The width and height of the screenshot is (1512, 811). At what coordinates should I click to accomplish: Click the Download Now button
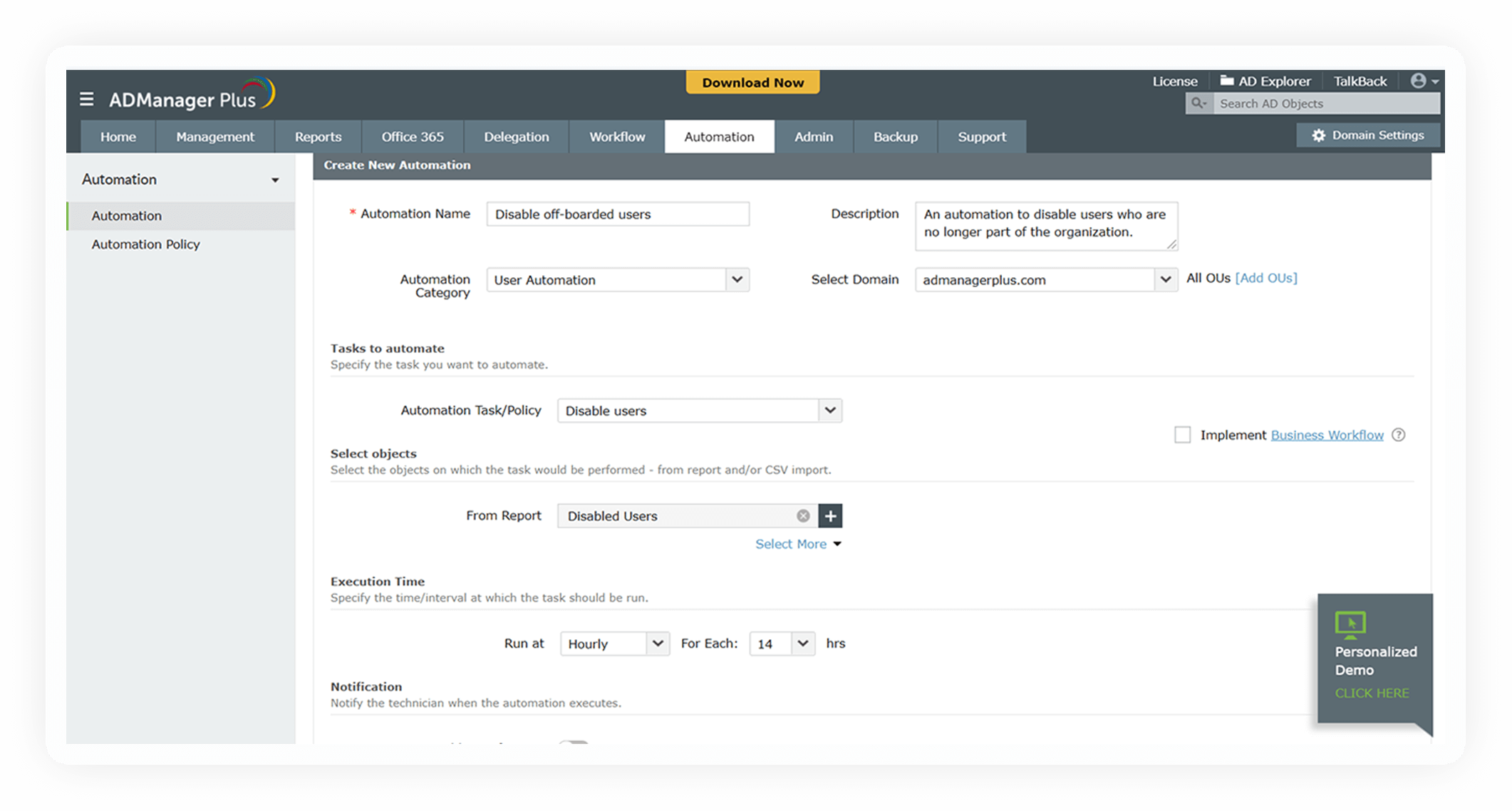(x=752, y=83)
